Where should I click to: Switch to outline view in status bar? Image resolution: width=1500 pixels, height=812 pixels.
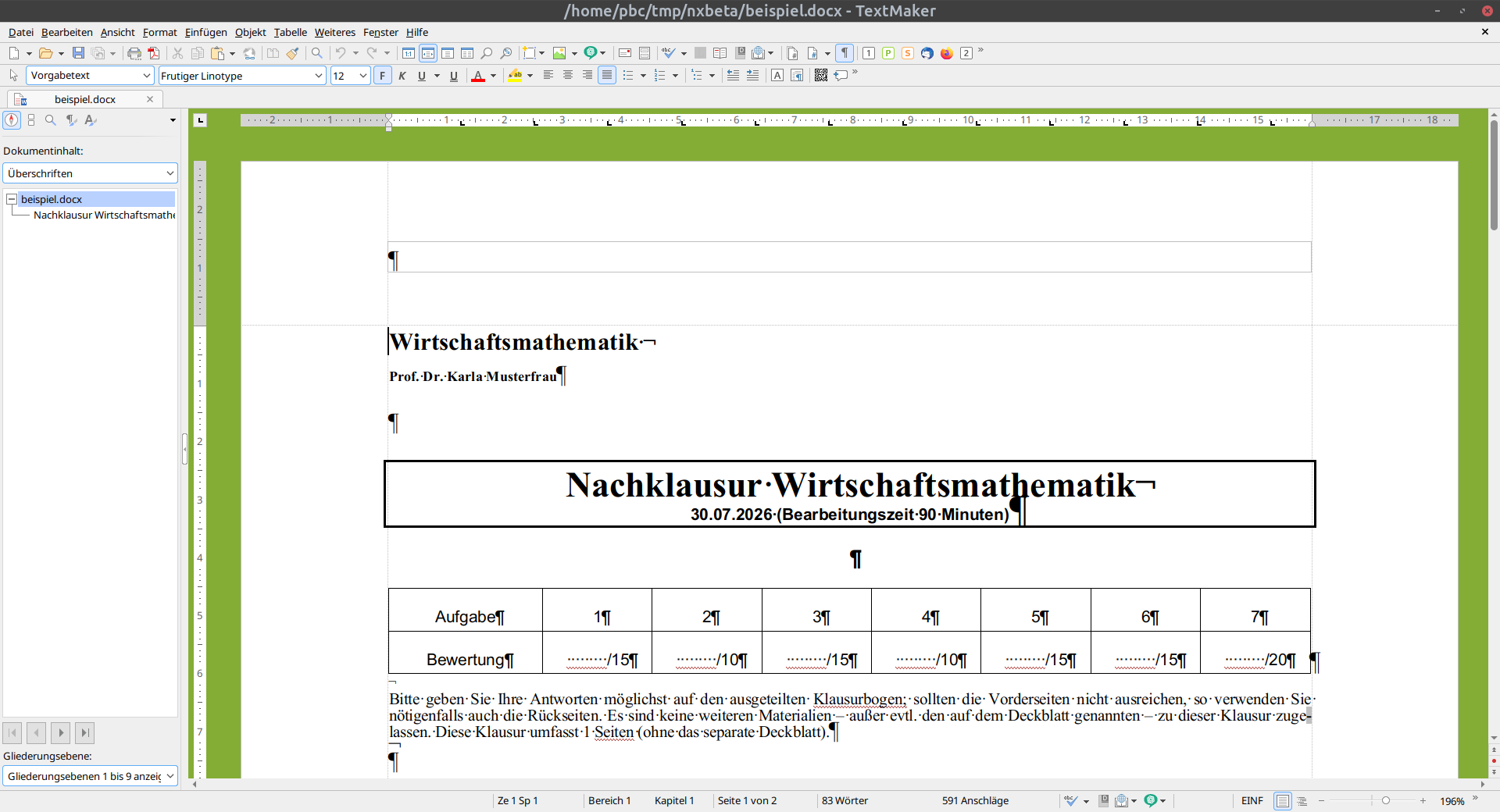pos(1302,801)
